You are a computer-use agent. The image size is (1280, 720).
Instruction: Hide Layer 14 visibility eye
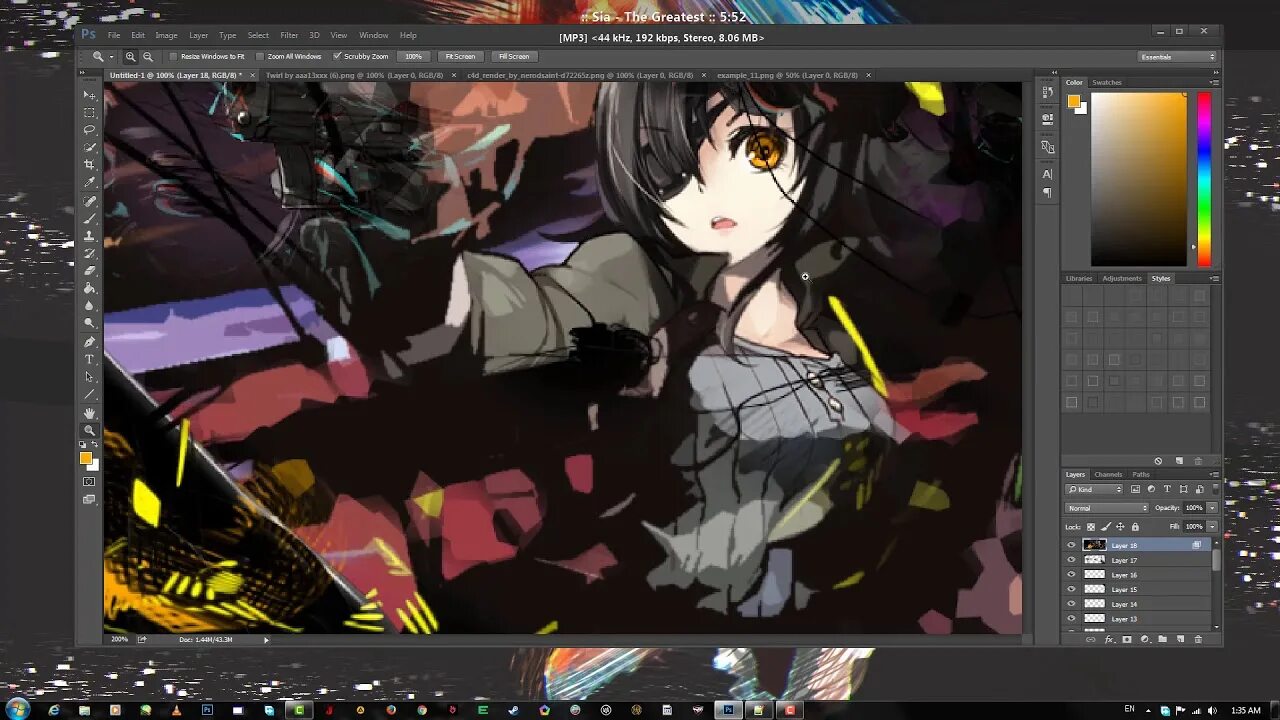[1071, 604]
